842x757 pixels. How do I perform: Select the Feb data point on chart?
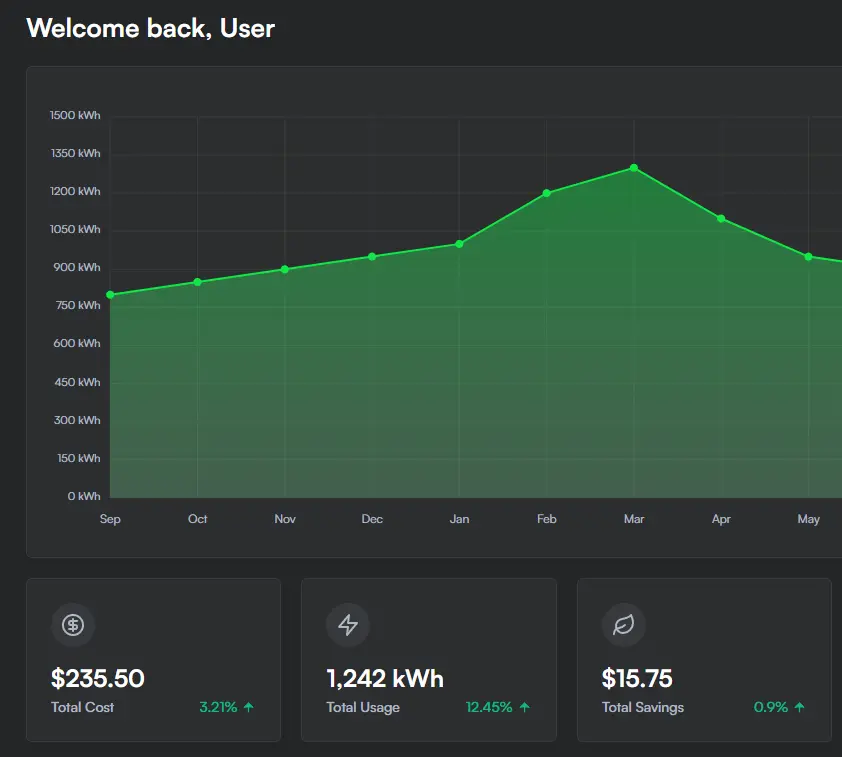click(547, 193)
